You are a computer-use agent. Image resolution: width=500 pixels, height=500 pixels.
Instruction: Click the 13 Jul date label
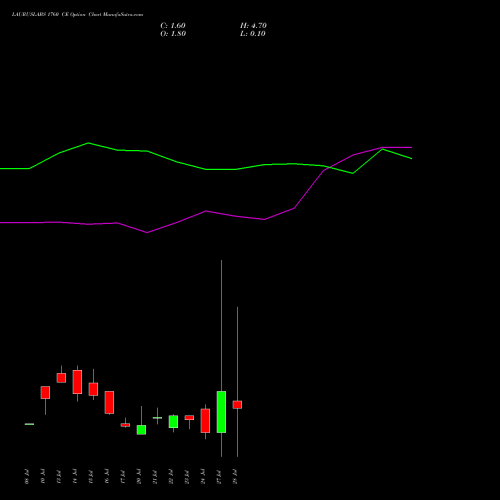(59, 477)
